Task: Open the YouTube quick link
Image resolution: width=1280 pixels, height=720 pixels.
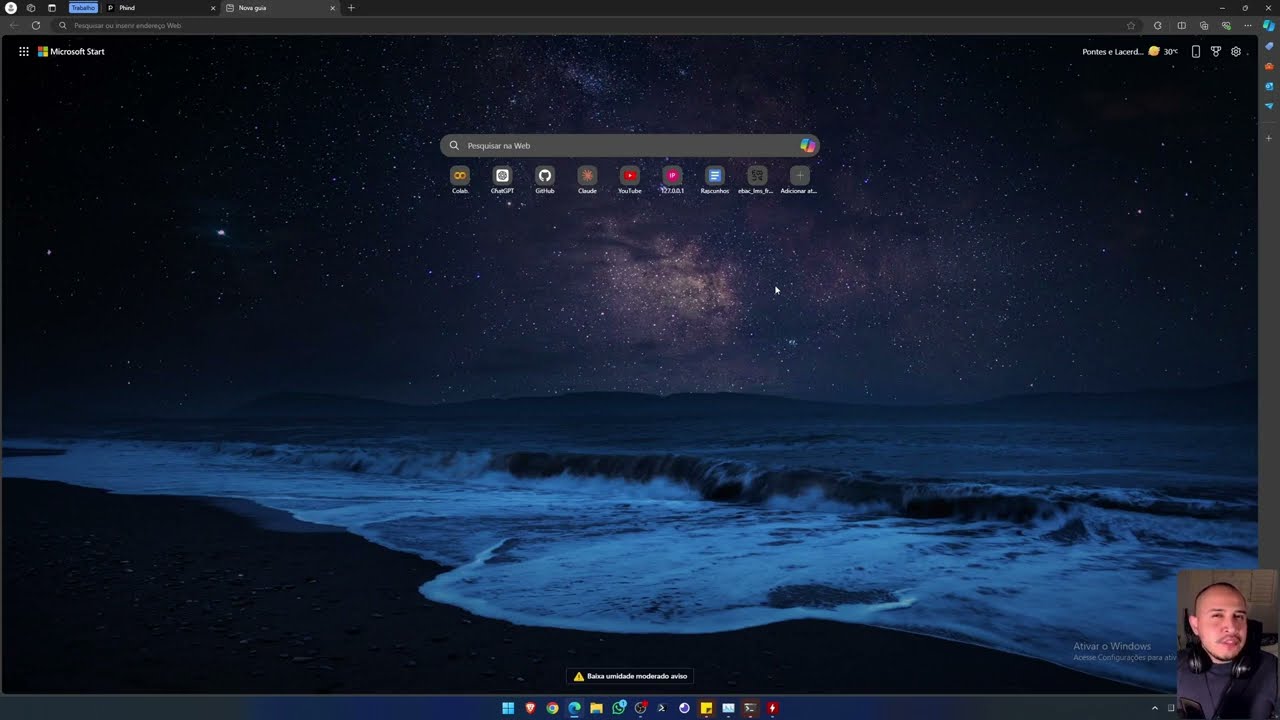Action: (x=629, y=180)
